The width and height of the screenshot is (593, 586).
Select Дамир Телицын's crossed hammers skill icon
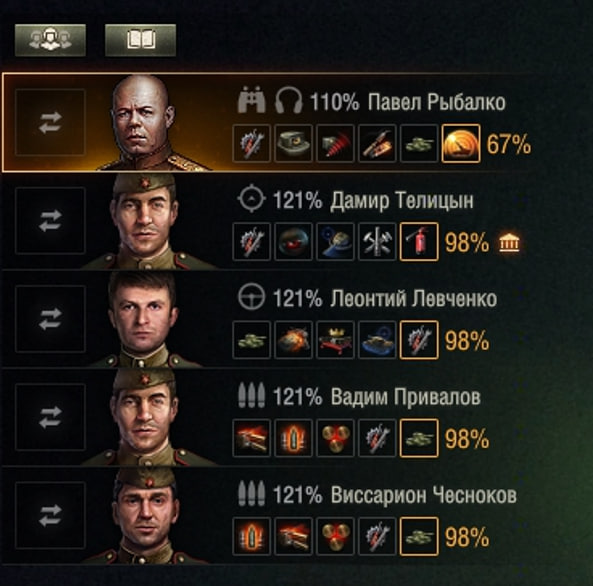tap(377, 241)
